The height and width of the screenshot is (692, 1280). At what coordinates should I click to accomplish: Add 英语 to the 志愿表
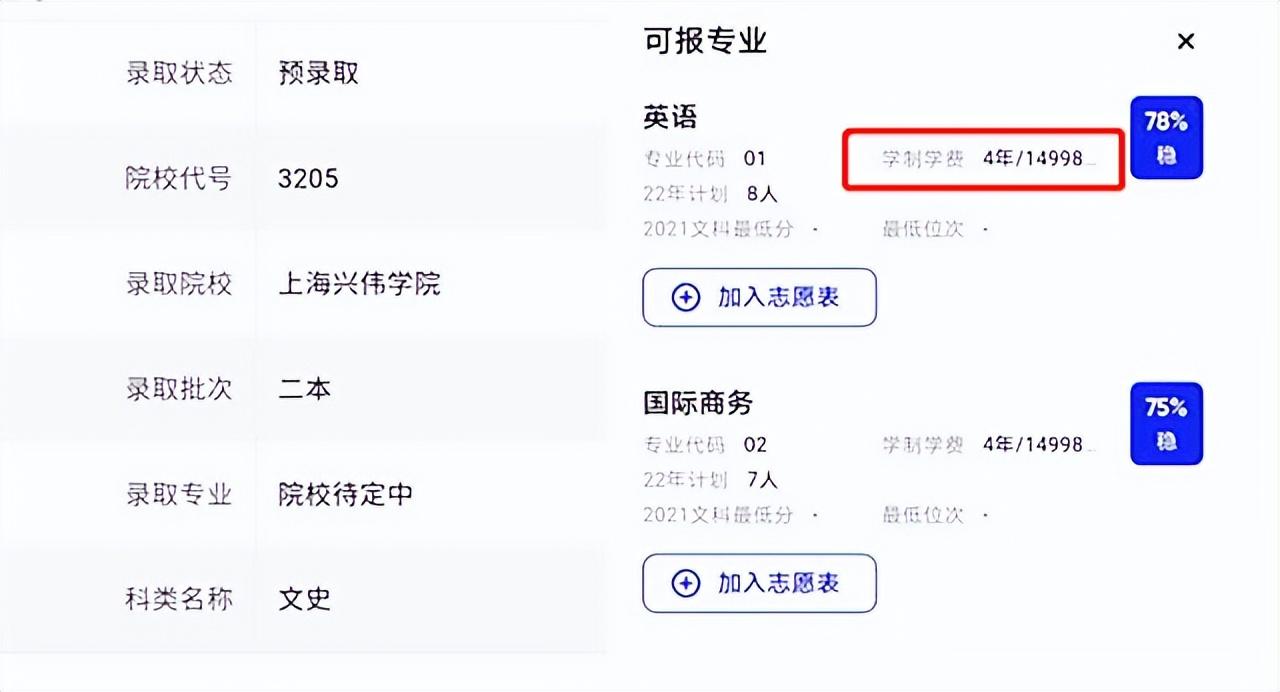pyautogui.click(x=759, y=298)
